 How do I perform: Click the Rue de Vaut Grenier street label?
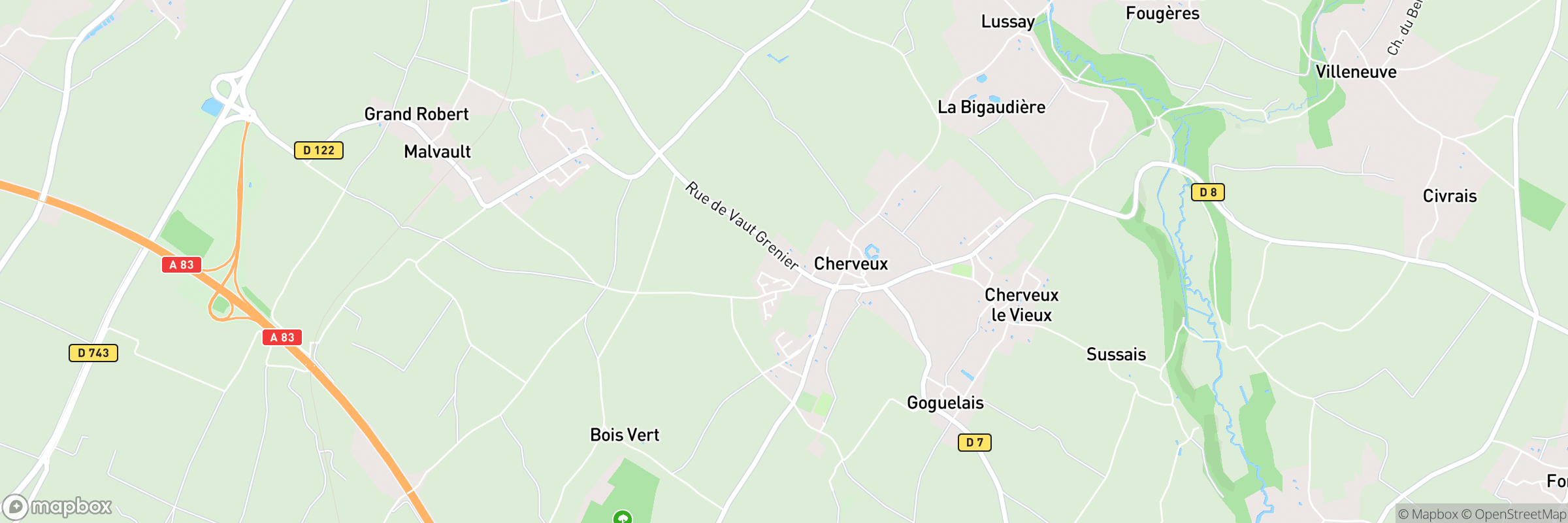(742, 226)
